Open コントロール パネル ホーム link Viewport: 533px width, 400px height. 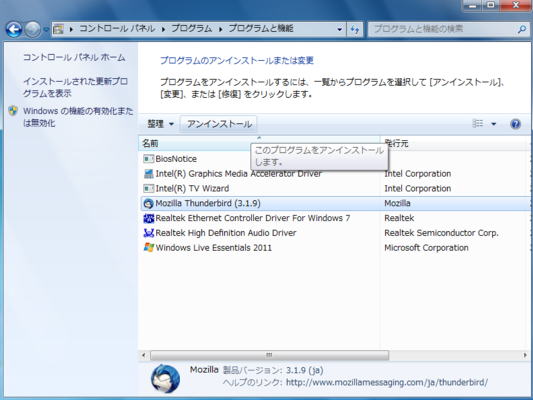(74, 57)
